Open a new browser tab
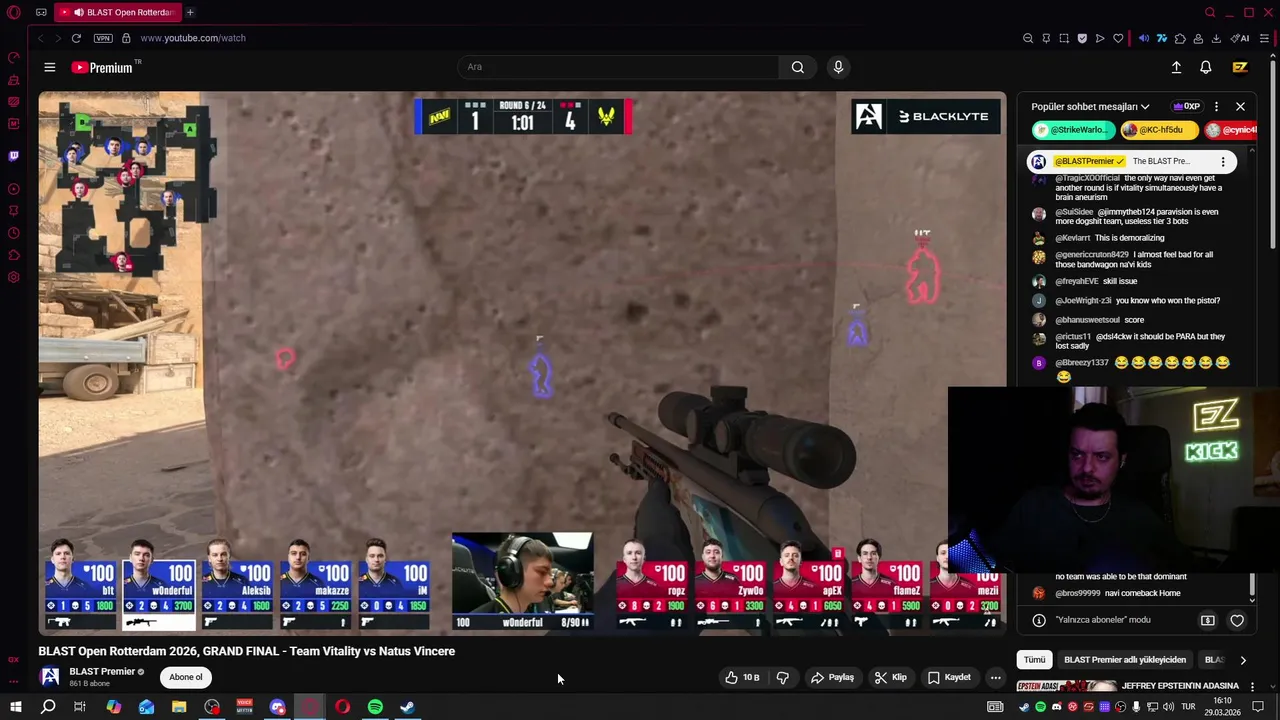 [190, 12]
